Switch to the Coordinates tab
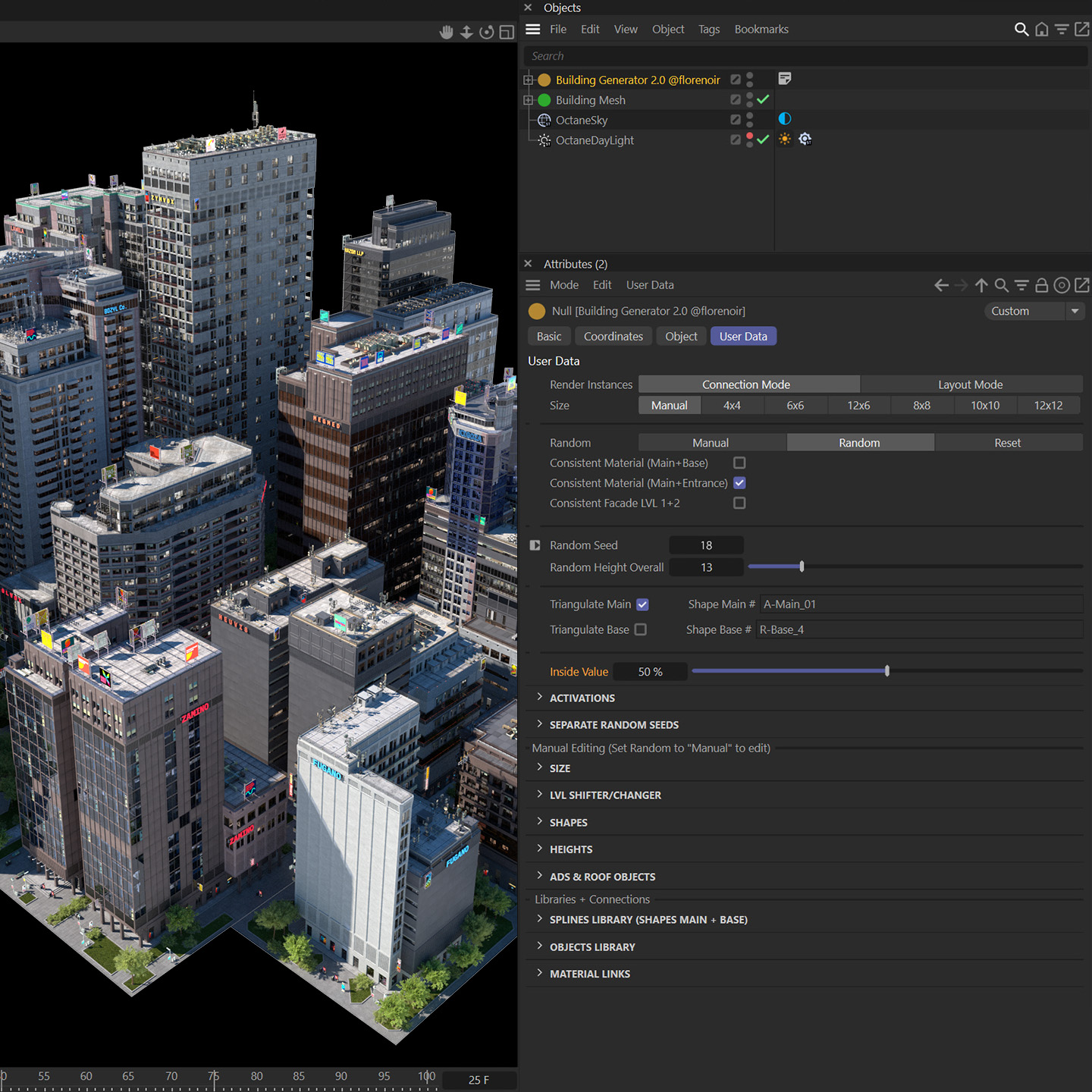1092x1092 pixels. click(x=613, y=336)
